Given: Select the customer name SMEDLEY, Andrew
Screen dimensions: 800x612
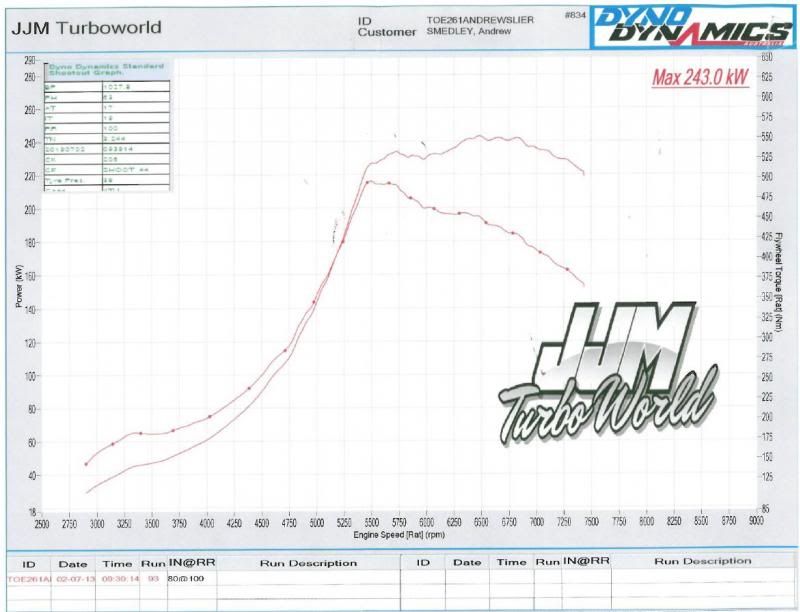Looking at the screenshot, I should point(469,31).
